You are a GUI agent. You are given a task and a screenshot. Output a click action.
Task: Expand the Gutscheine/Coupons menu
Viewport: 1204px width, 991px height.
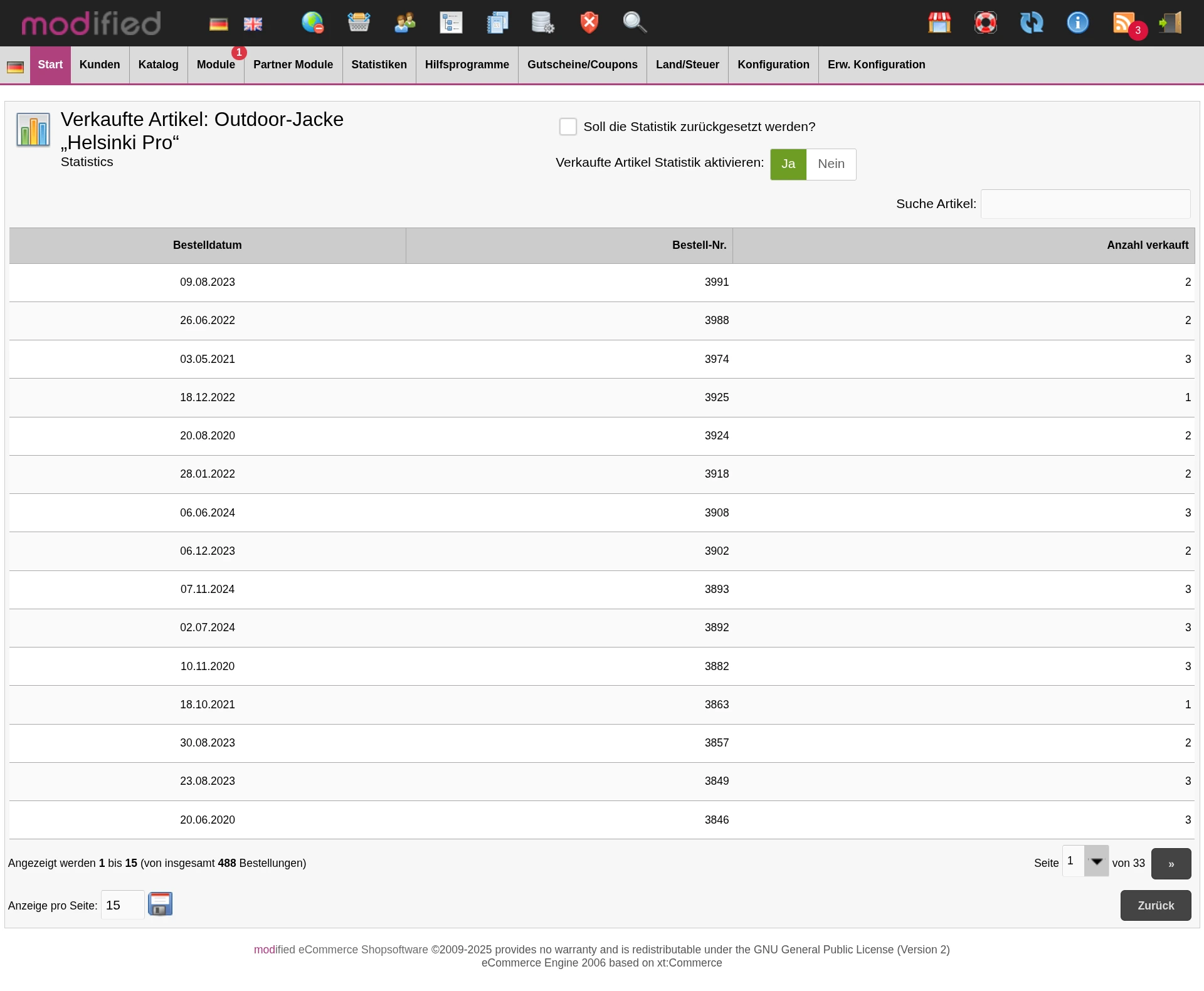pos(582,65)
